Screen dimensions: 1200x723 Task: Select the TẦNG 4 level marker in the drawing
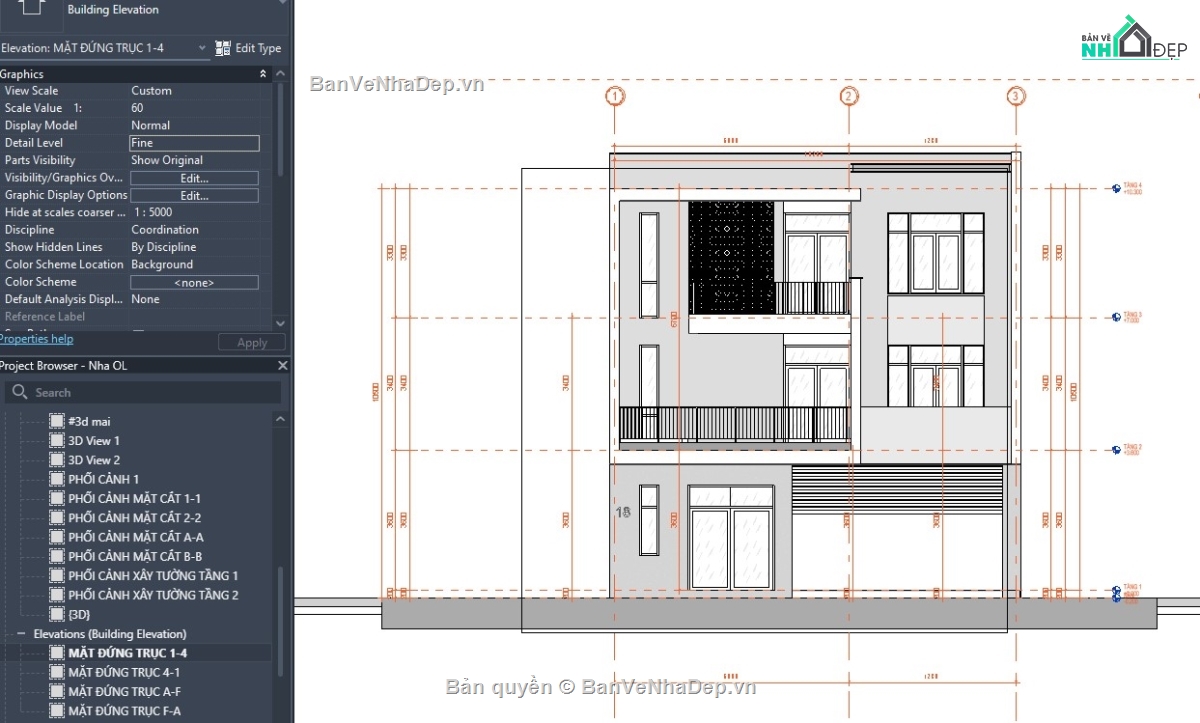(1115, 186)
